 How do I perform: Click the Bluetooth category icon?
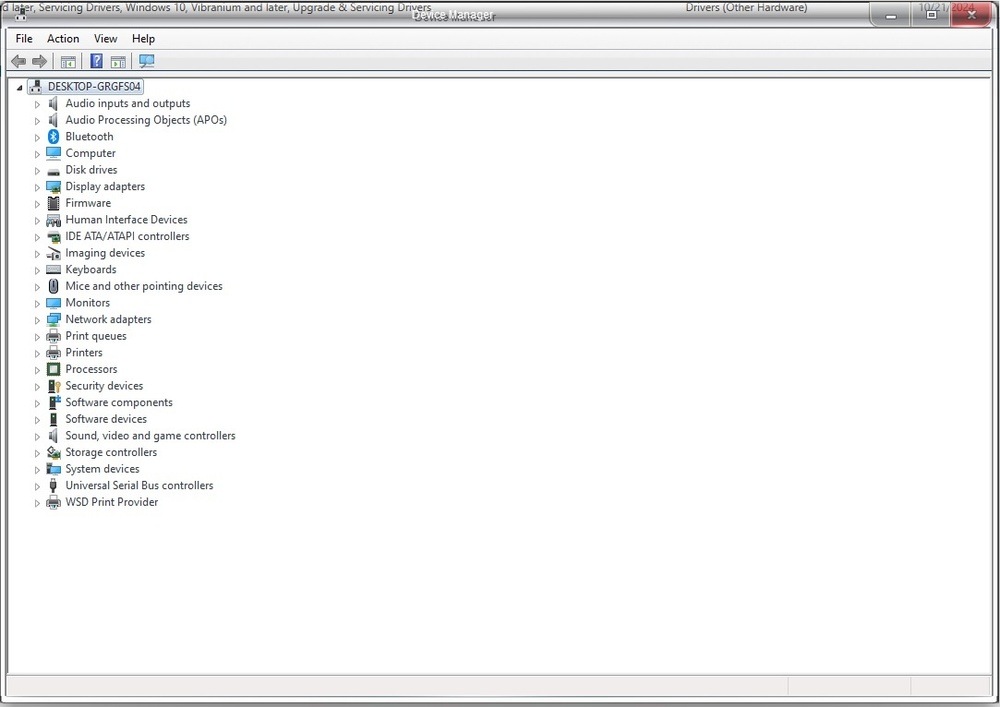coord(54,137)
